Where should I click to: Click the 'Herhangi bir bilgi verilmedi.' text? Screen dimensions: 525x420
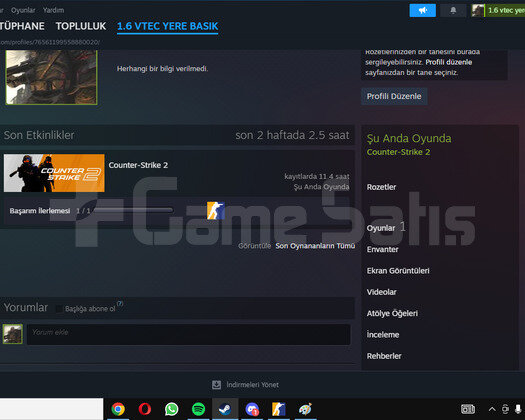[162, 69]
